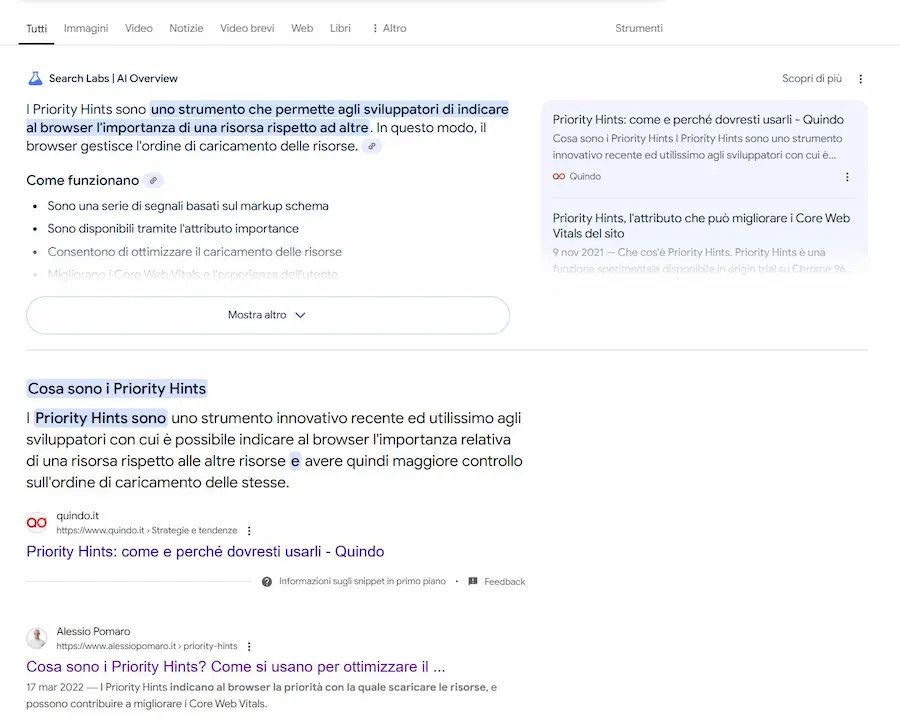This screenshot has width=900, height=722.
Task: Click Alessio Pomaro profile avatar
Action: (37, 638)
